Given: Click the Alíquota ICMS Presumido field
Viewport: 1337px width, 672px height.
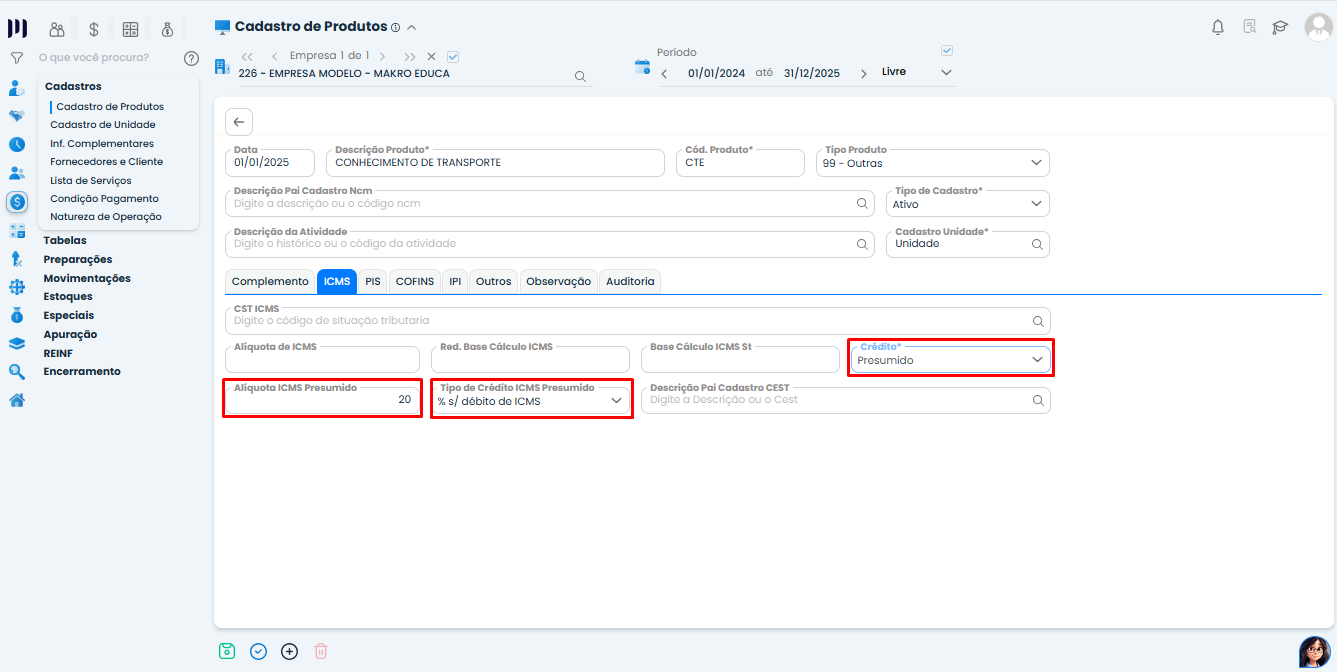Looking at the screenshot, I should point(322,400).
